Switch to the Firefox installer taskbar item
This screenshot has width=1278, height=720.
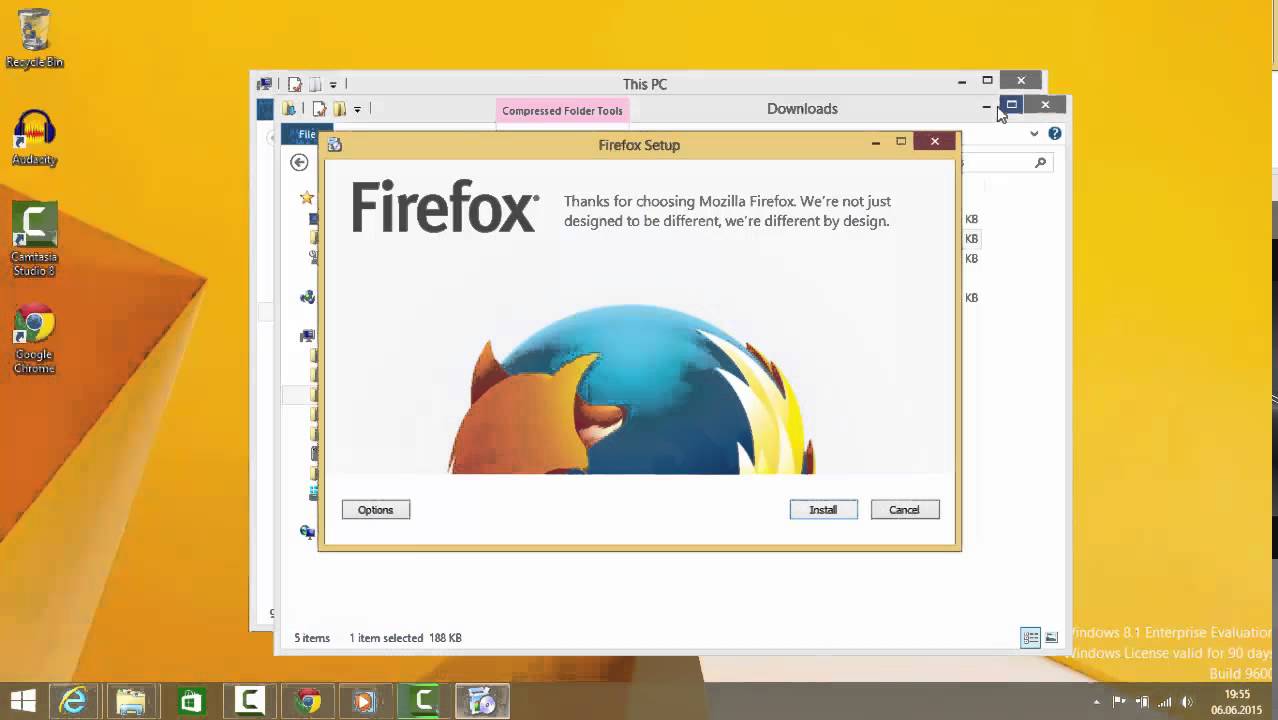click(483, 701)
